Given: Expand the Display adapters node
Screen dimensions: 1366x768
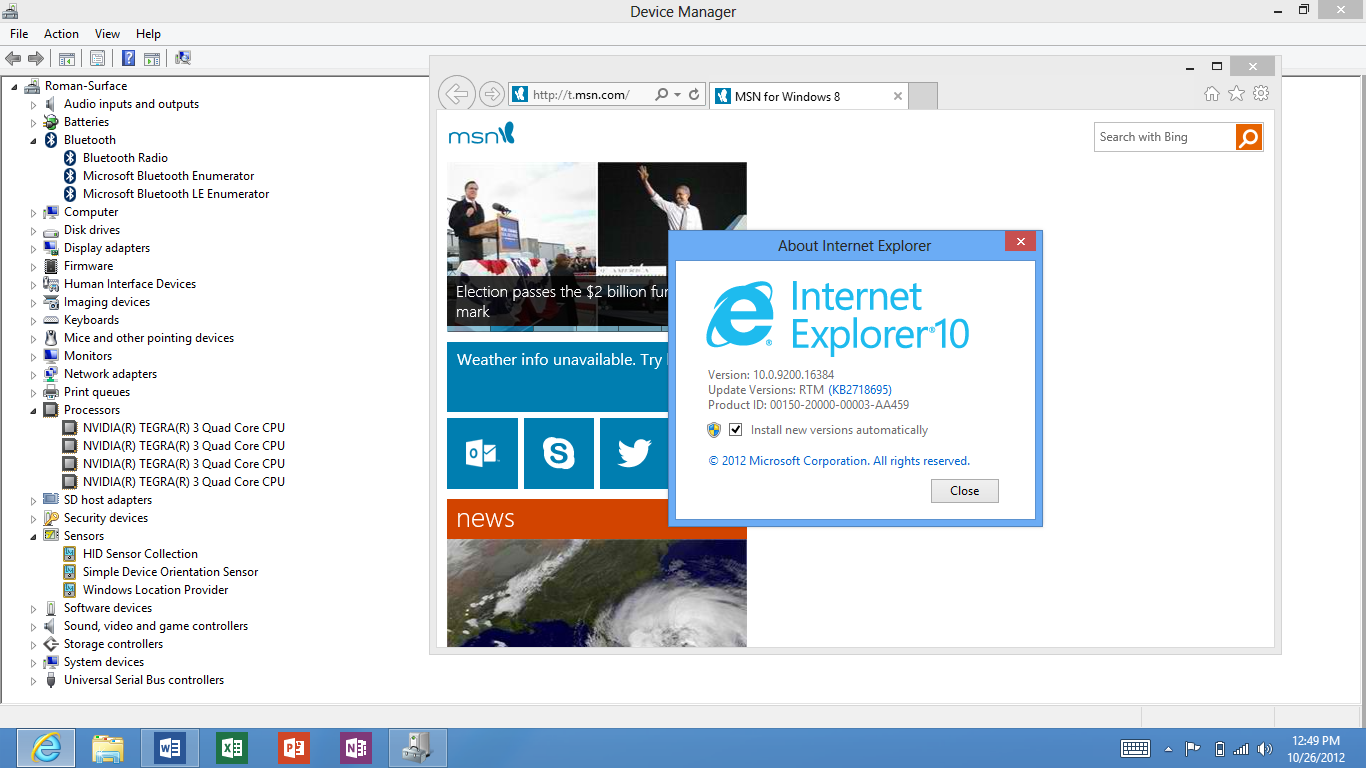Looking at the screenshot, I should click(x=33, y=248).
